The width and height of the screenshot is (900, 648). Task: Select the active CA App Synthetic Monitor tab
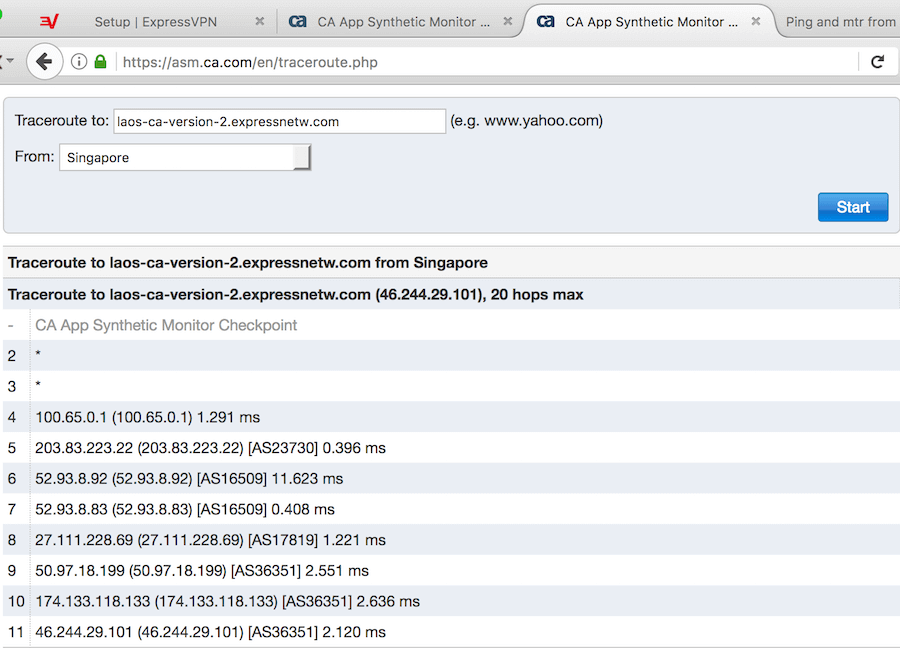tap(651, 22)
